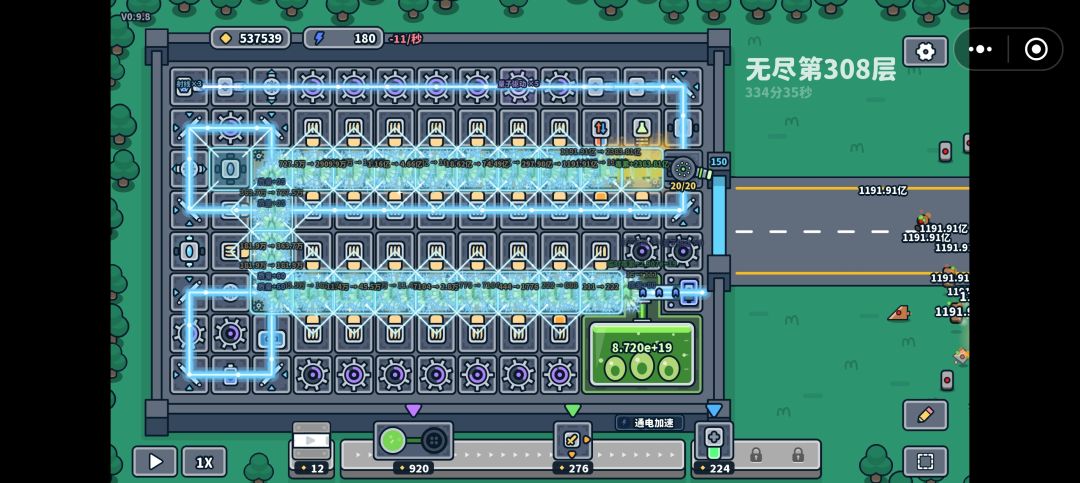Tap the orange triangle enemy on the grass
1080x483 pixels.
(x=898, y=314)
